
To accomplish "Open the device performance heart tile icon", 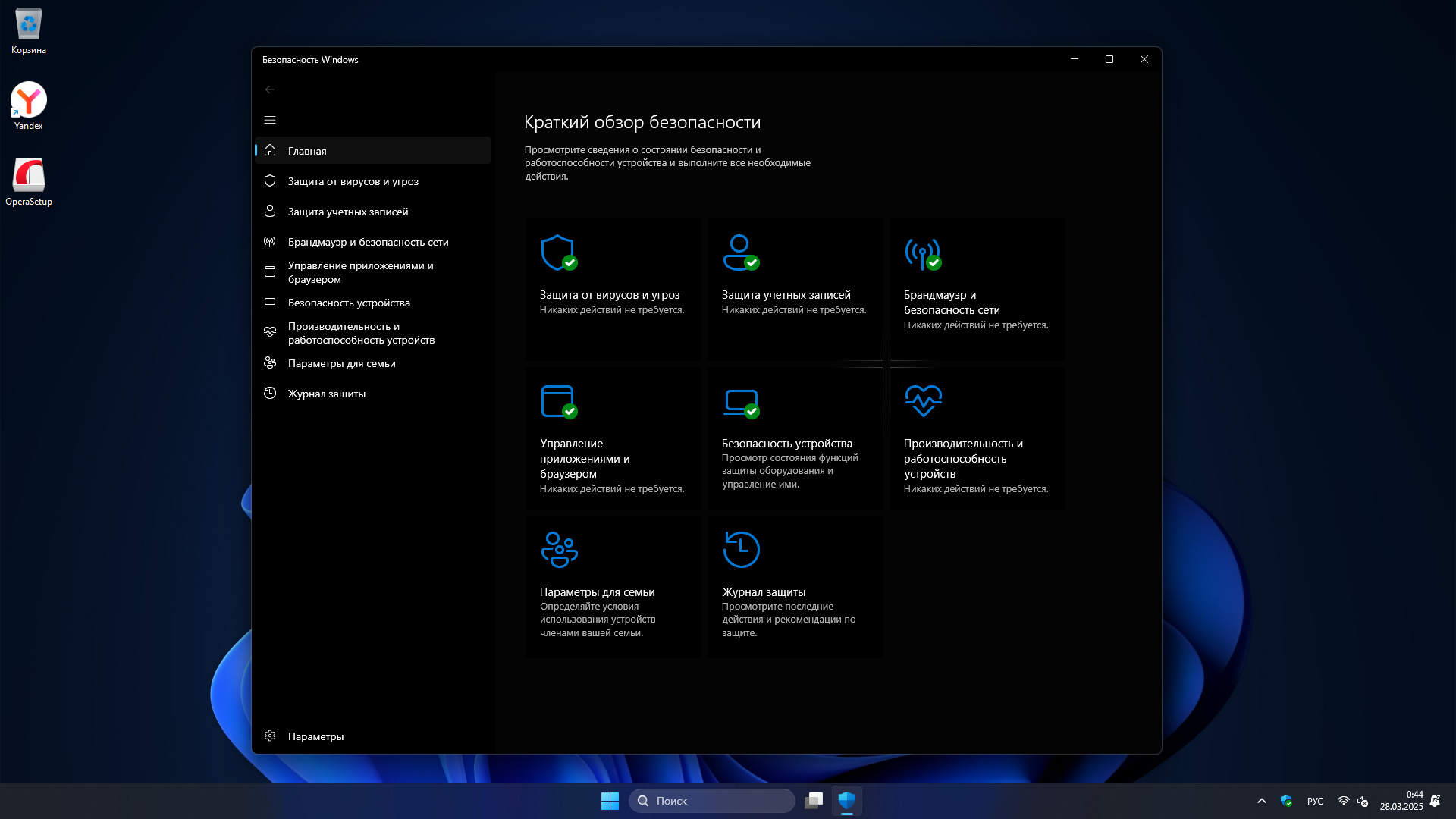I will [923, 400].
